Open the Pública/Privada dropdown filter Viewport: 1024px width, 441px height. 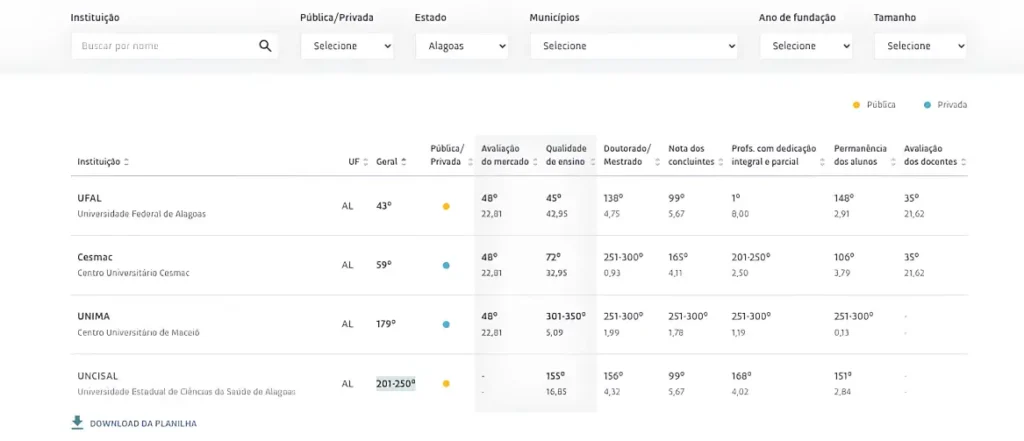[346, 46]
